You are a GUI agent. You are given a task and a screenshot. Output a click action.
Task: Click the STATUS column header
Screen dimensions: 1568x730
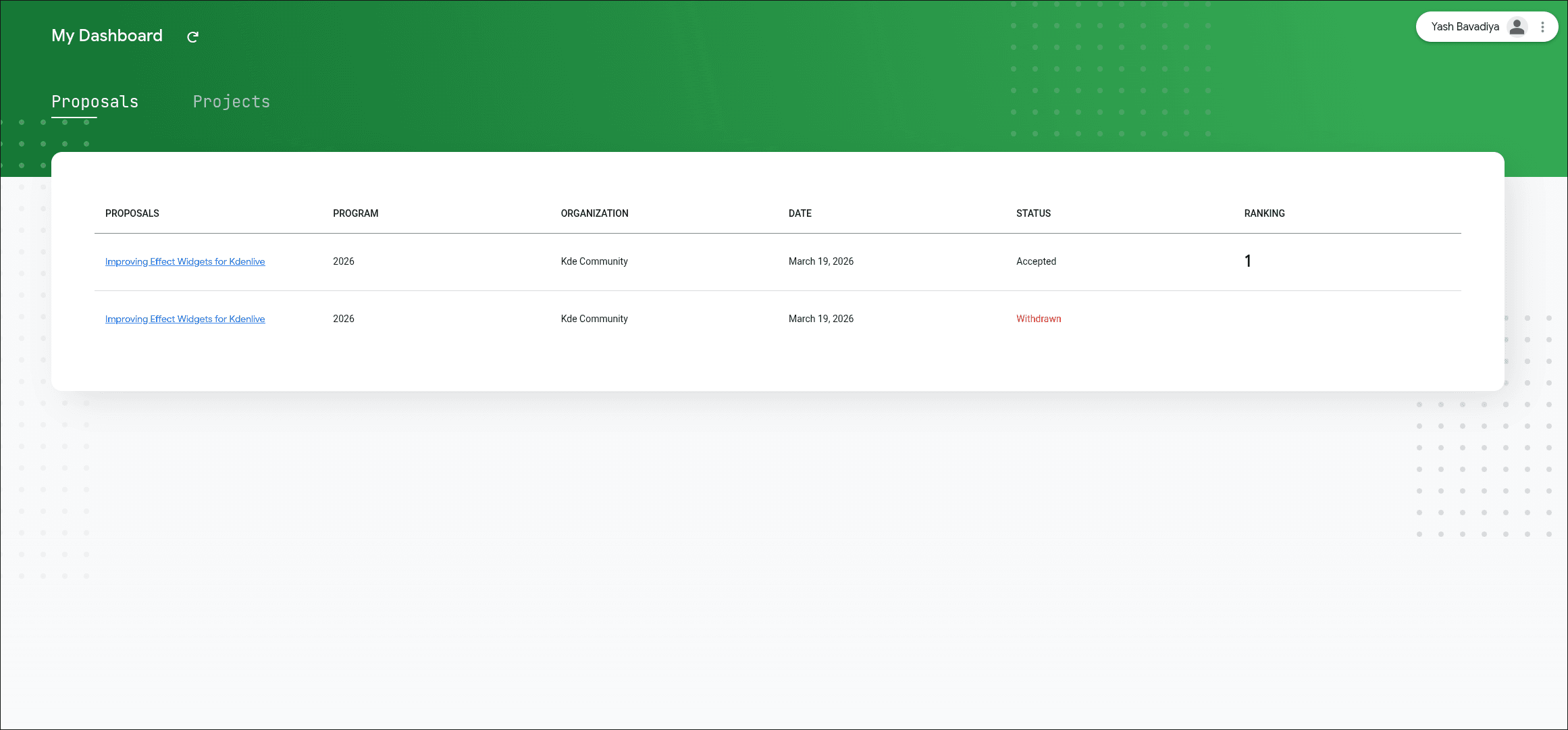pyautogui.click(x=1034, y=213)
